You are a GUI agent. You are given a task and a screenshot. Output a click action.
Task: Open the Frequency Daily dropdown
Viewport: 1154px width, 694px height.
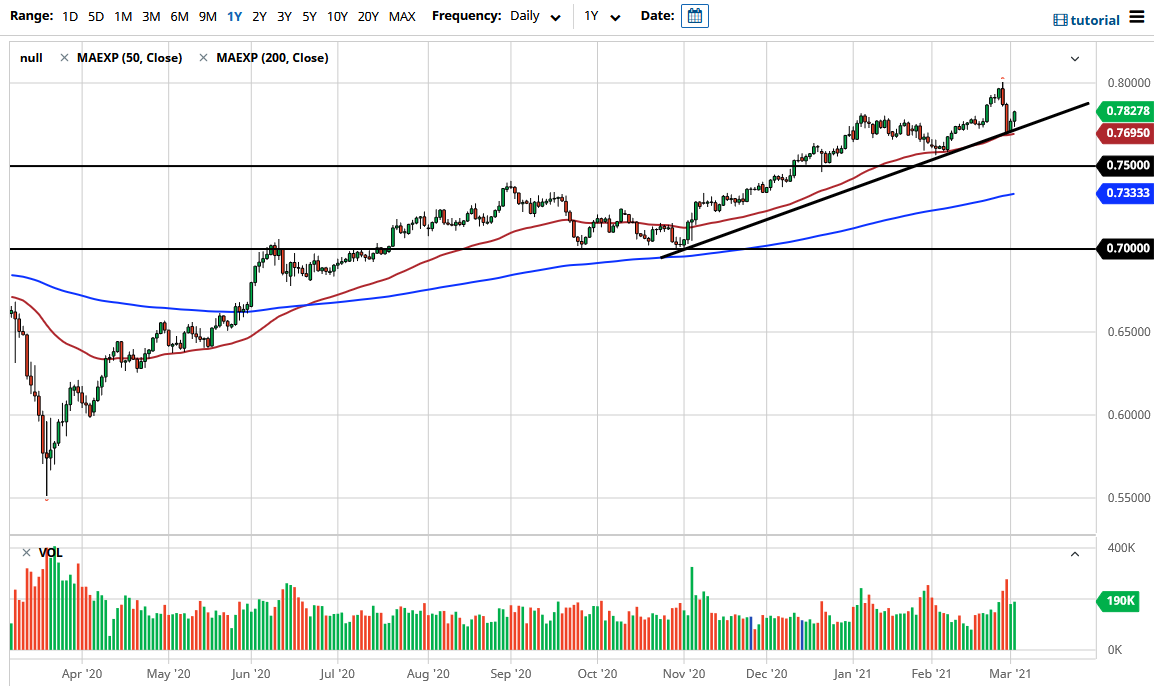pos(535,17)
